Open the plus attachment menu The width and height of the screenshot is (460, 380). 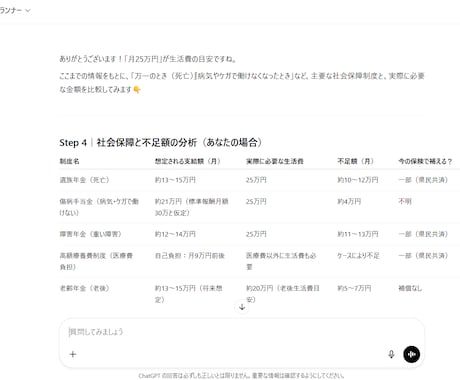click(73, 354)
